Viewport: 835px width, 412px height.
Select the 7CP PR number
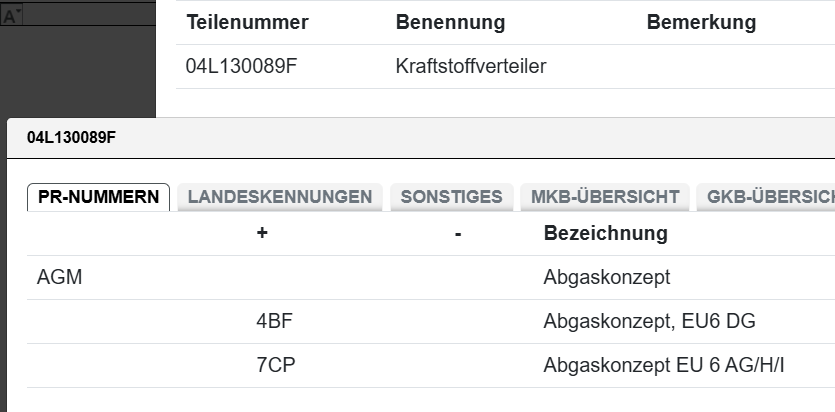(274, 365)
